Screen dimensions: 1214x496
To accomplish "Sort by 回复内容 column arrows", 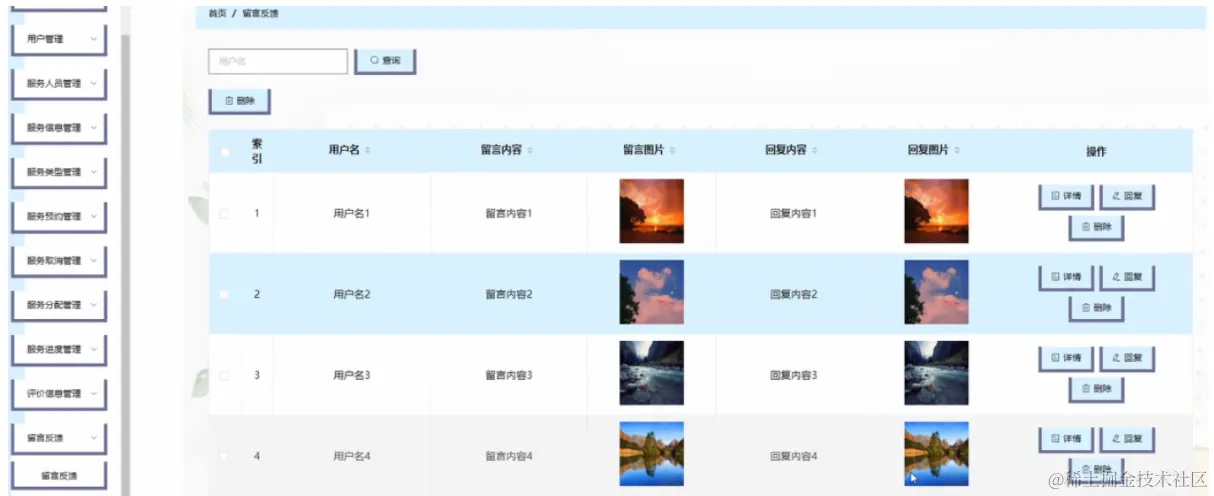I will pos(814,151).
